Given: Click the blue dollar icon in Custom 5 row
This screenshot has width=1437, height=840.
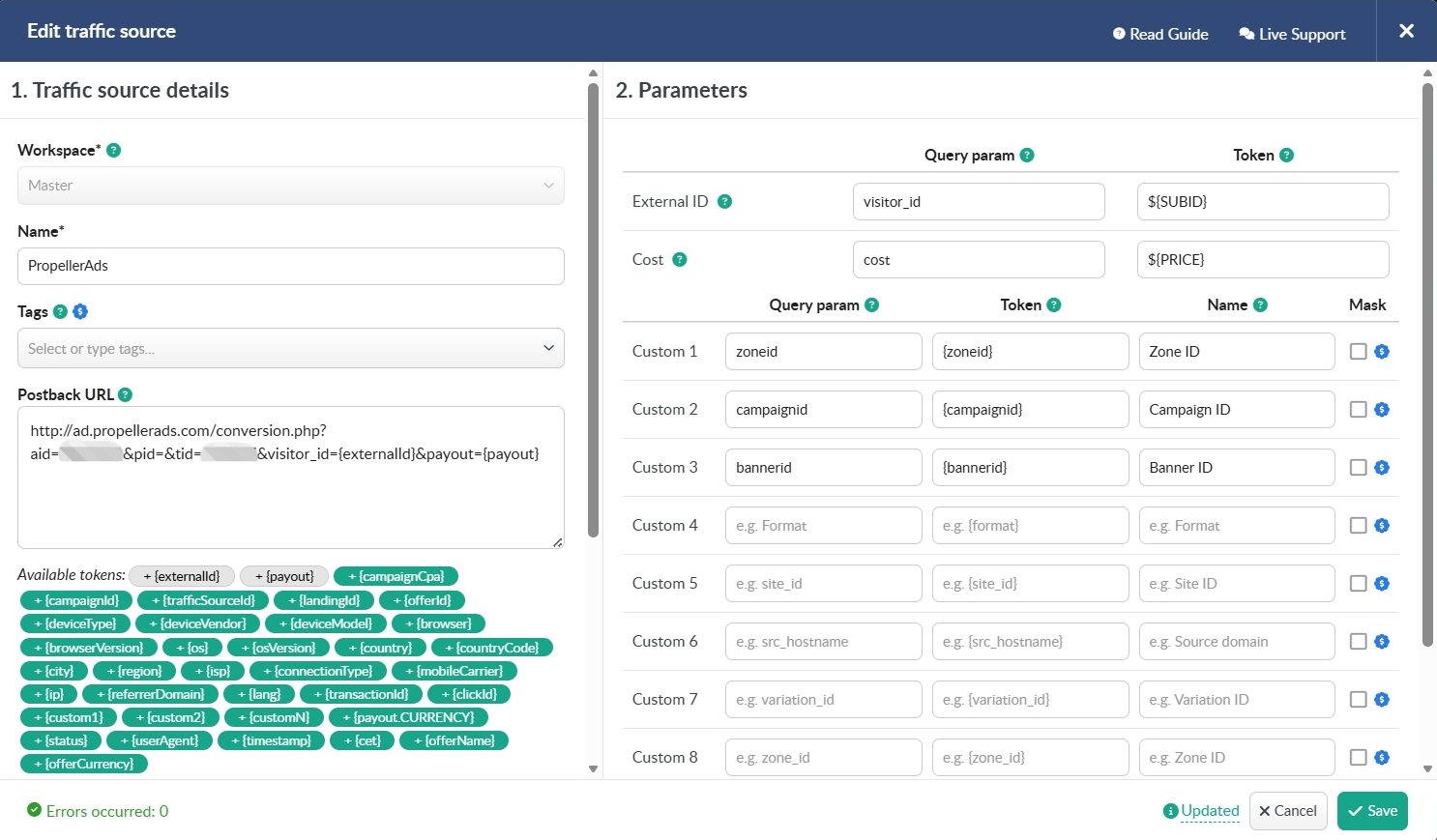Looking at the screenshot, I should tap(1382, 584).
